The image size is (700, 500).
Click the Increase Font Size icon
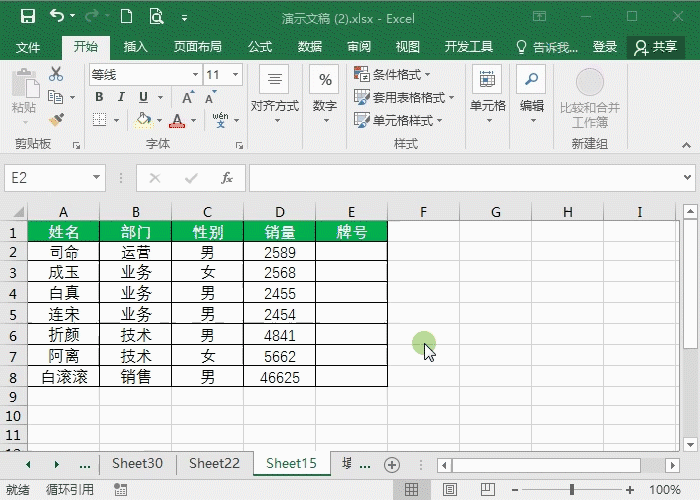click(x=188, y=97)
